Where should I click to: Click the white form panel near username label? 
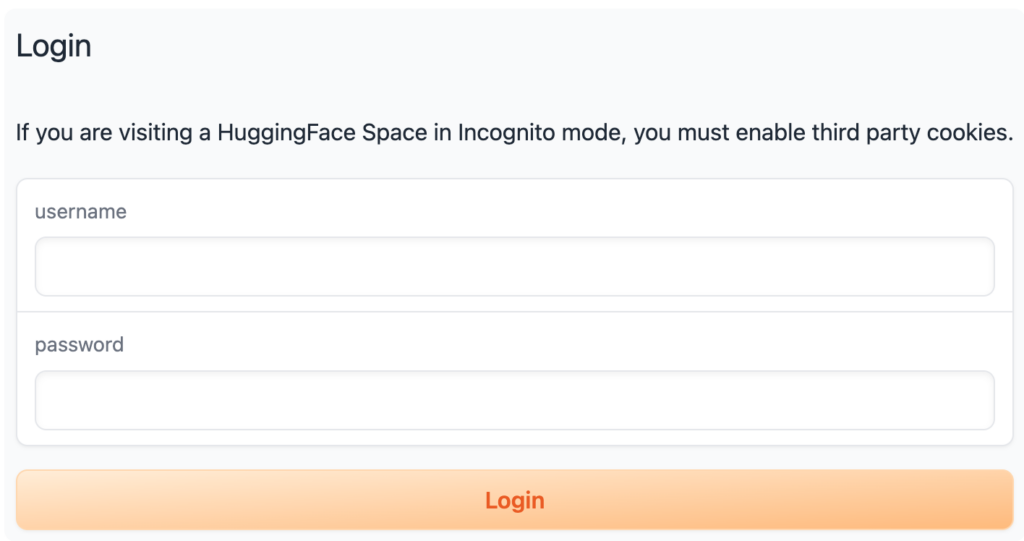tap(515, 245)
